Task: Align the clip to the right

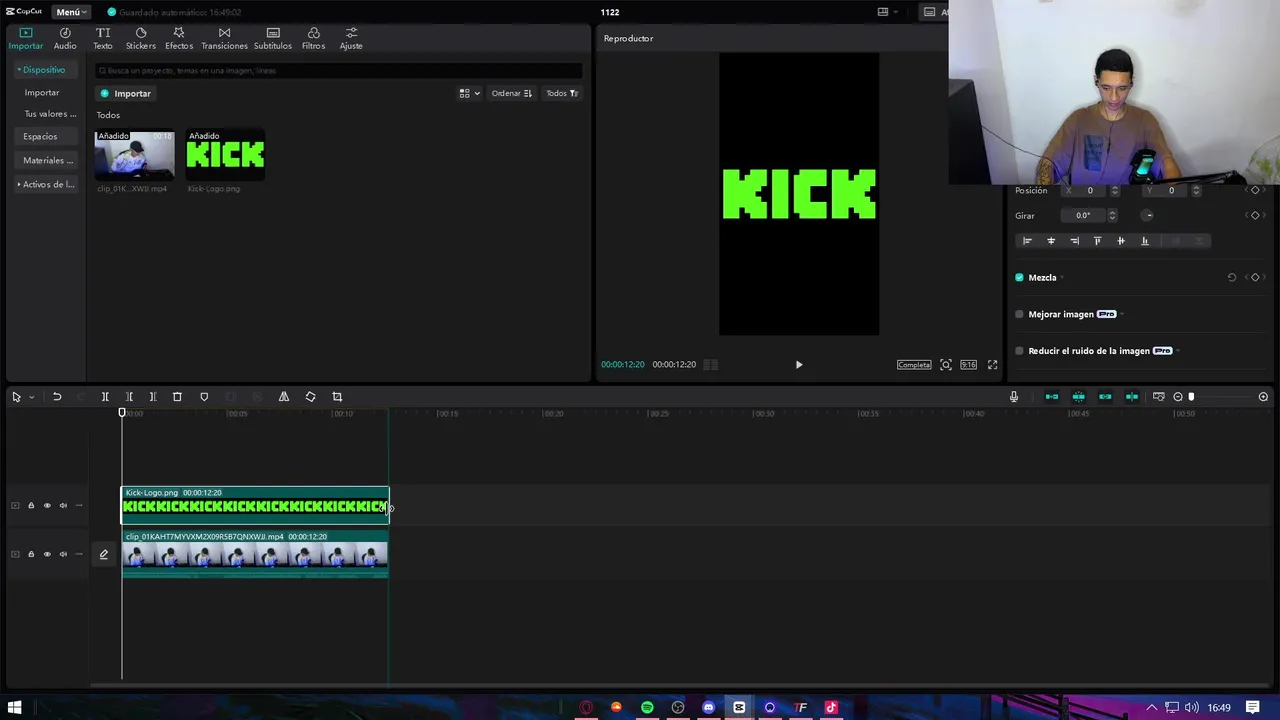Action: (x=1074, y=241)
